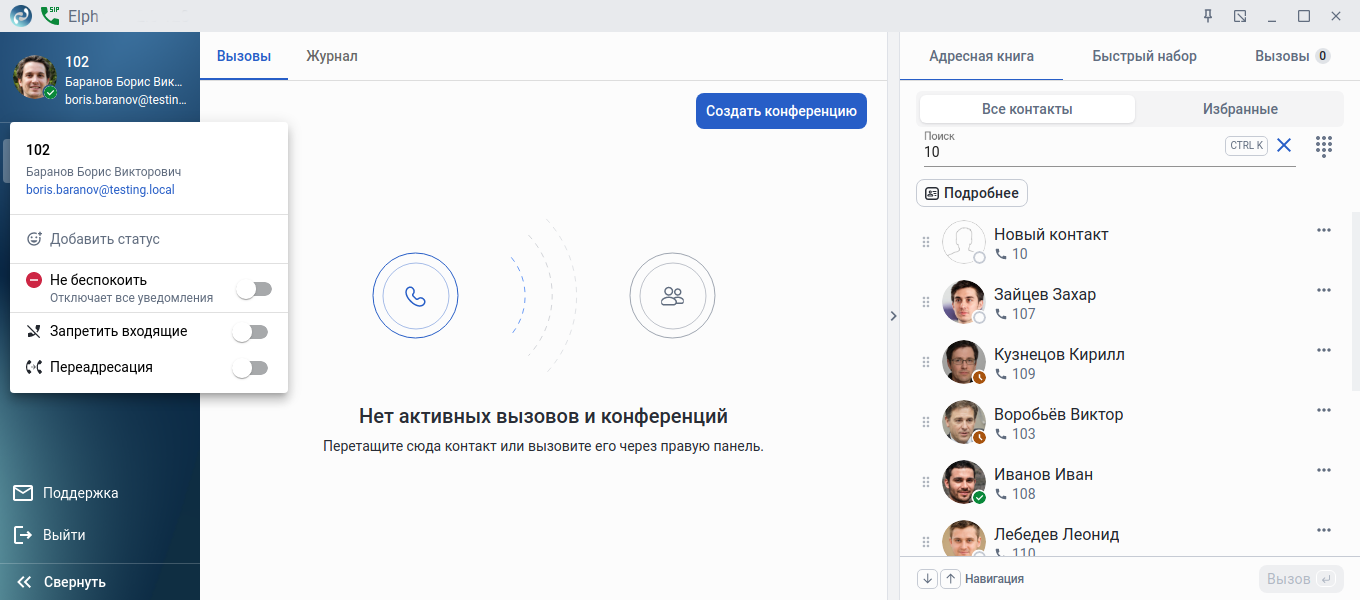Click the conference group icon in center
Screen dimensions: 1360x600
click(672, 296)
